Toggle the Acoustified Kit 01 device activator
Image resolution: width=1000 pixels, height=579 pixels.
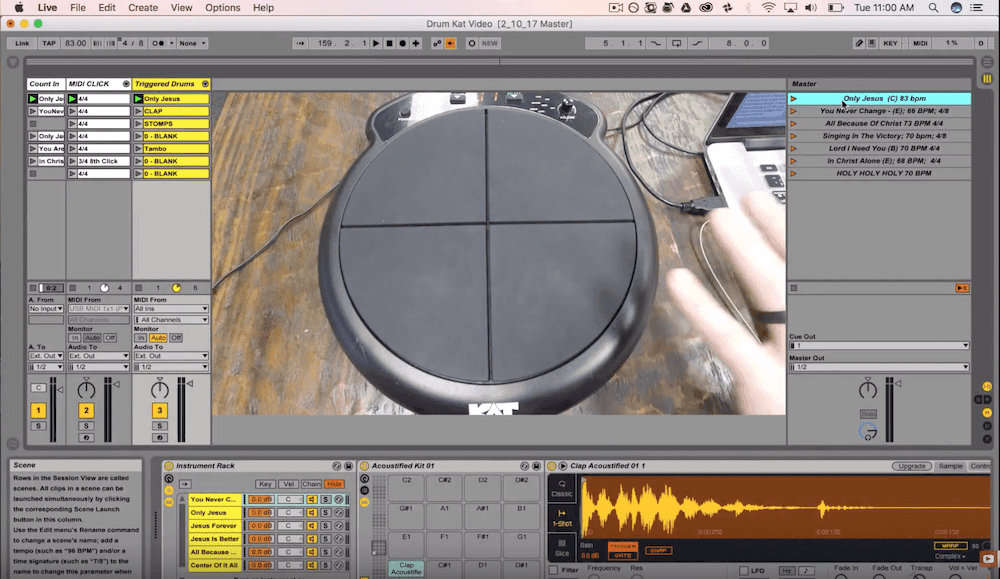pos(365,466)
